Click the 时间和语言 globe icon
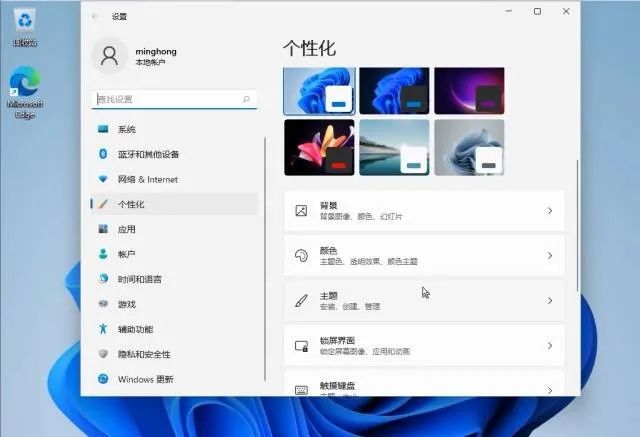The width and height of the screenshot is (640, 437). (103, 279)
